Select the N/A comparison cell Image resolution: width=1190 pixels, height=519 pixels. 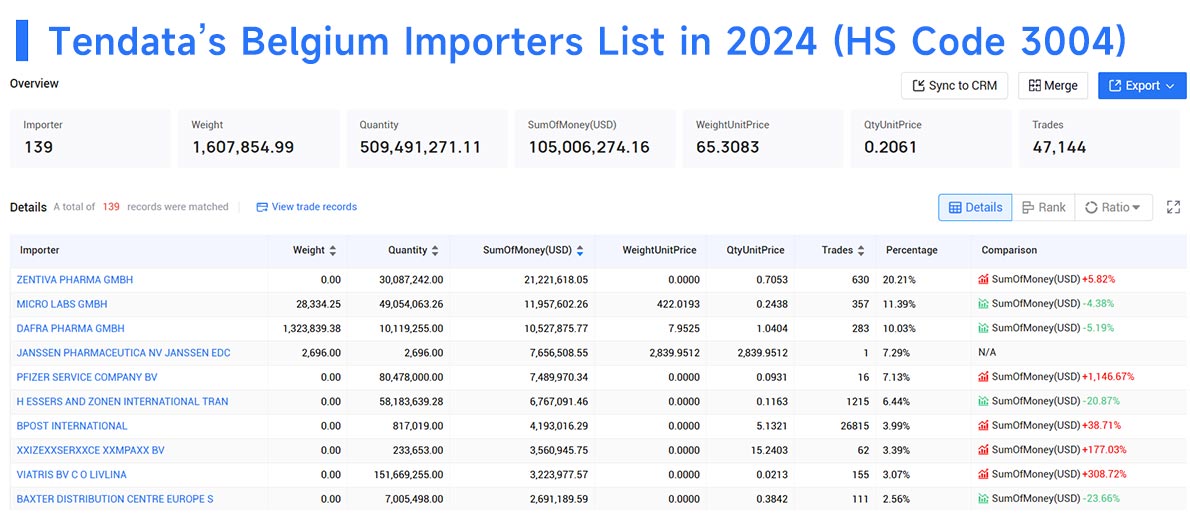987,353
